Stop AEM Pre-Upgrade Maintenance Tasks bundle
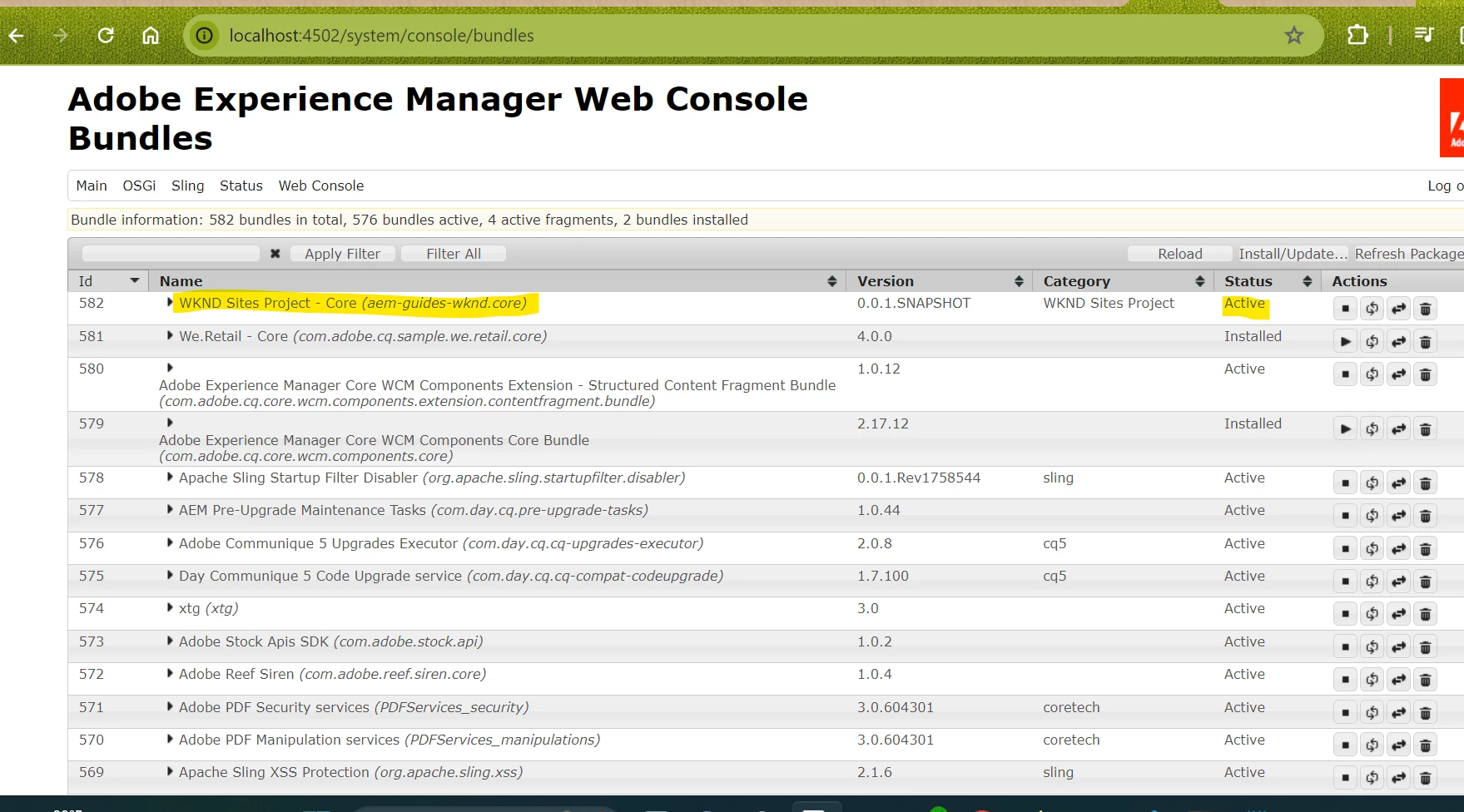 pos(1345,516)
